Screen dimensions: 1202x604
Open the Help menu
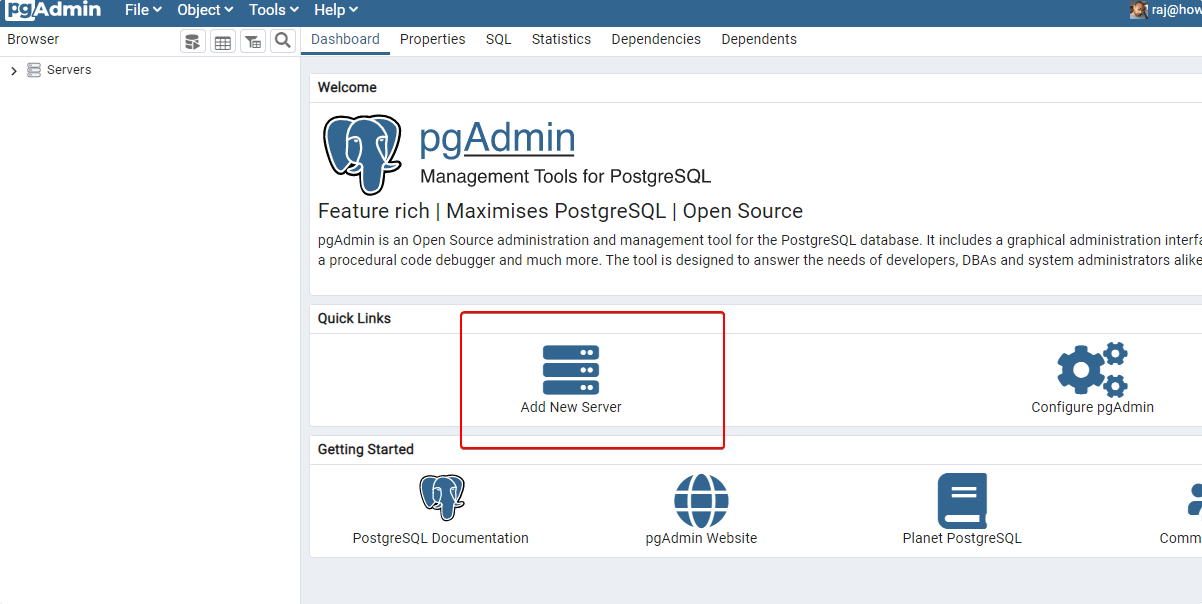(335, 10)
